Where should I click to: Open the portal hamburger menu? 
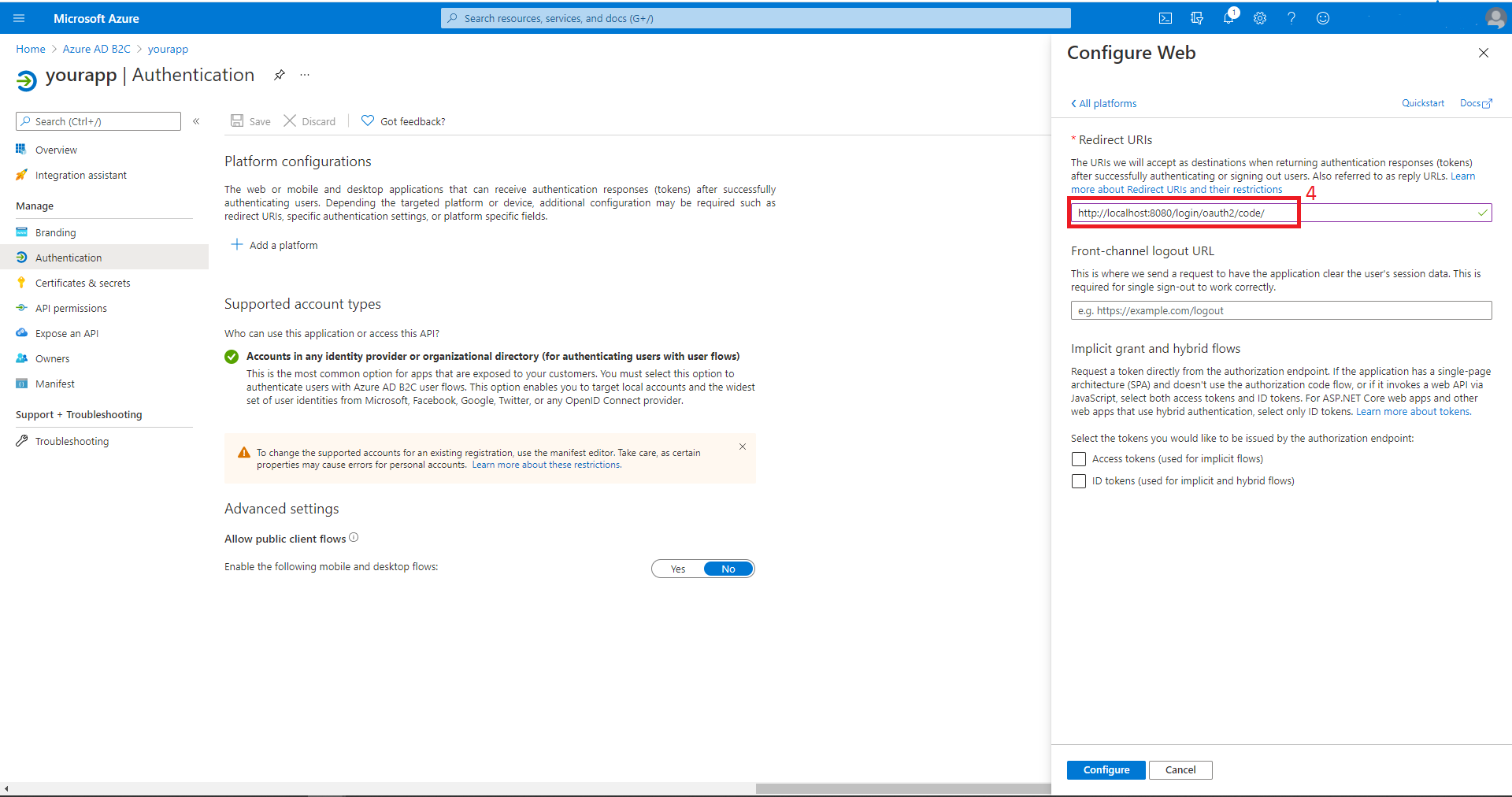(x=19, y=18)
